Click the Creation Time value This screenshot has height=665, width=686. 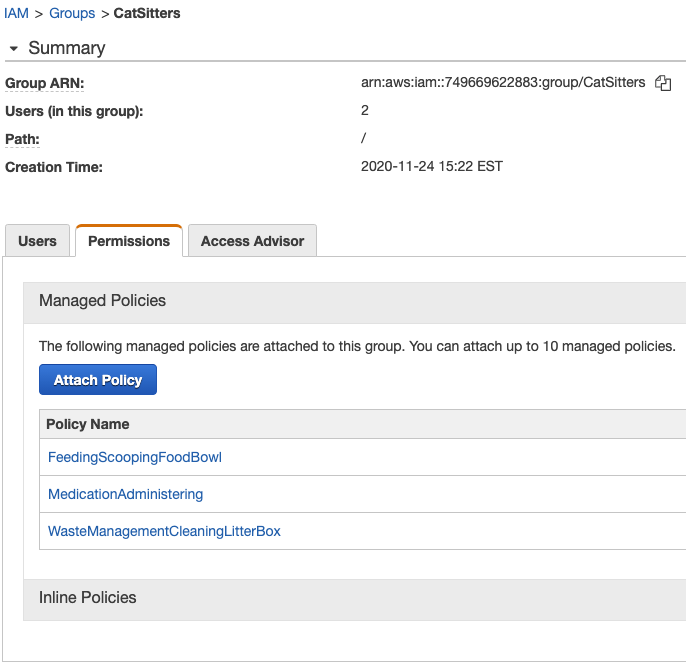point(432,166)
